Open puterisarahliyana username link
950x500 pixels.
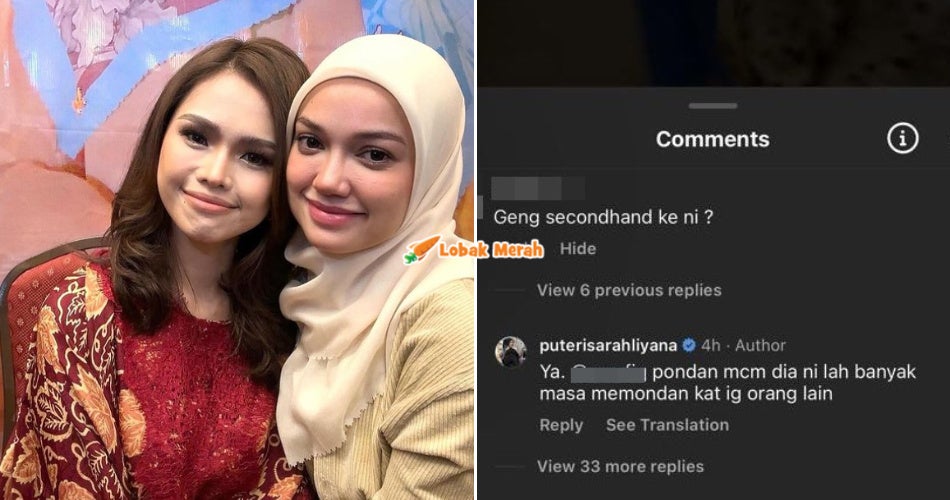pos(608,345)
